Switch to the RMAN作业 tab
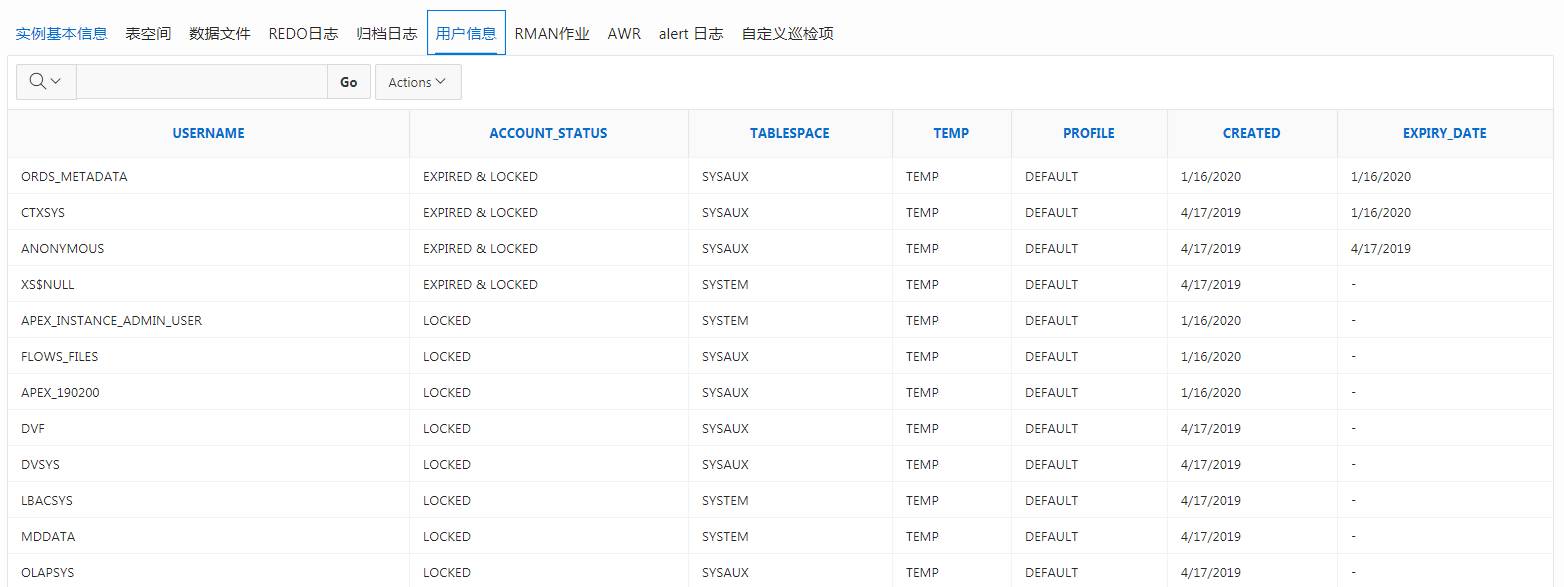Viewport: 1564px width, 587px height. [552, 33]
